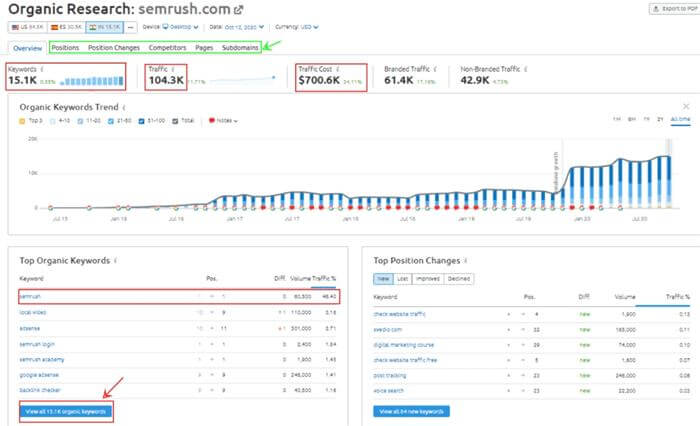
Task: Go to the Subdomains tab
Action: tap(240, 48)
